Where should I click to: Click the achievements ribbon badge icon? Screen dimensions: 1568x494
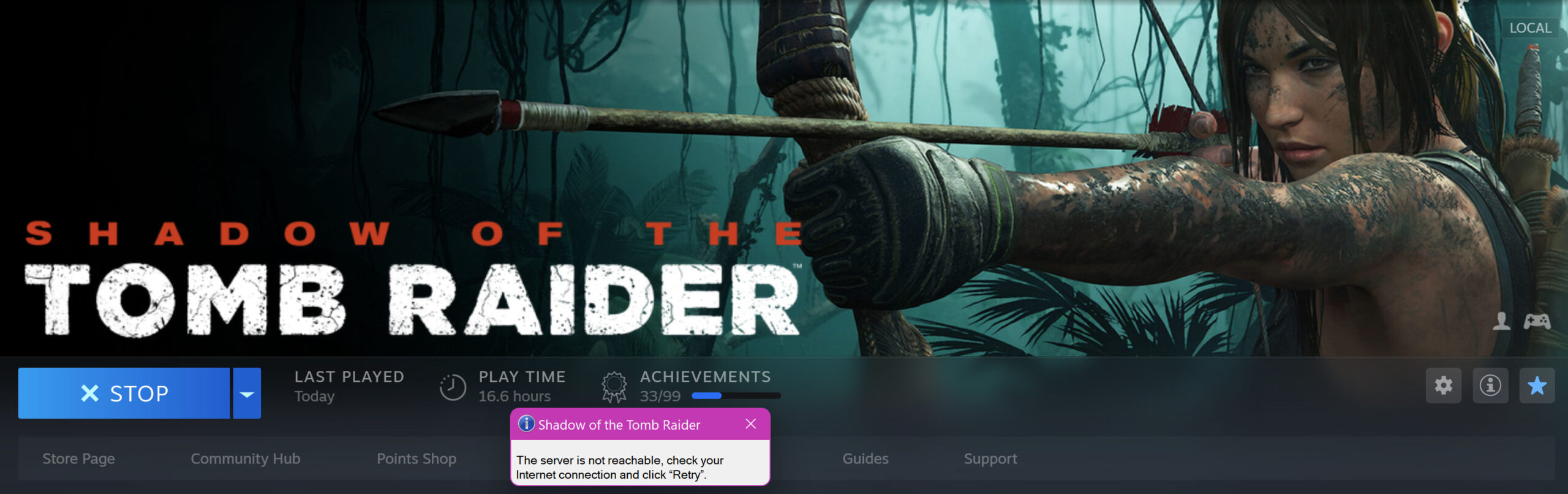(x=614, y=387)
